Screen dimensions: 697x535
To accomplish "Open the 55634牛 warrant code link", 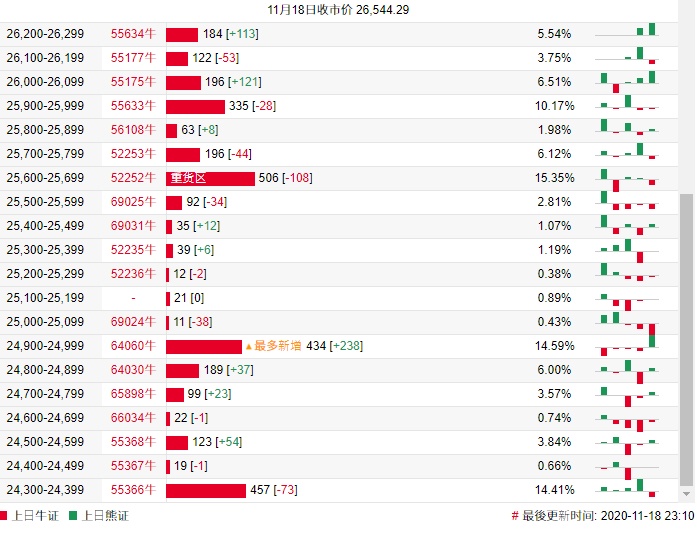I will 133,34.
